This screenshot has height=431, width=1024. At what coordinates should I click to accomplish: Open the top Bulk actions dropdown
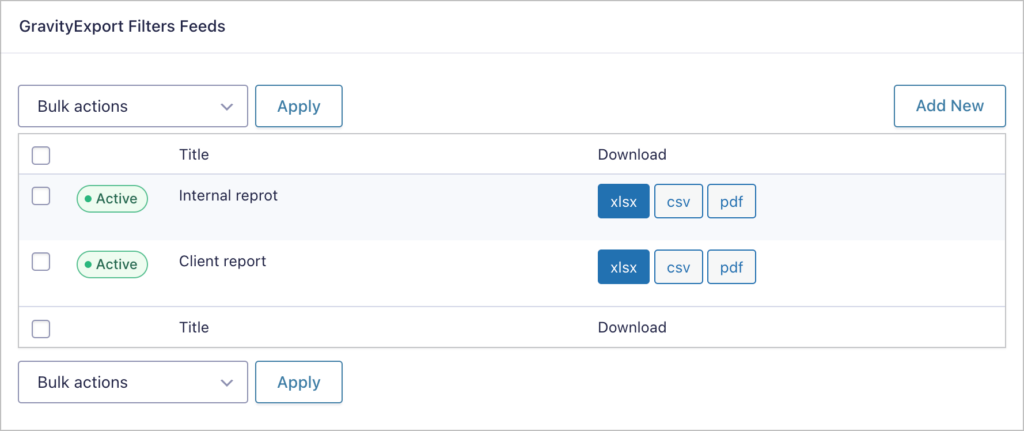point(132,106)
